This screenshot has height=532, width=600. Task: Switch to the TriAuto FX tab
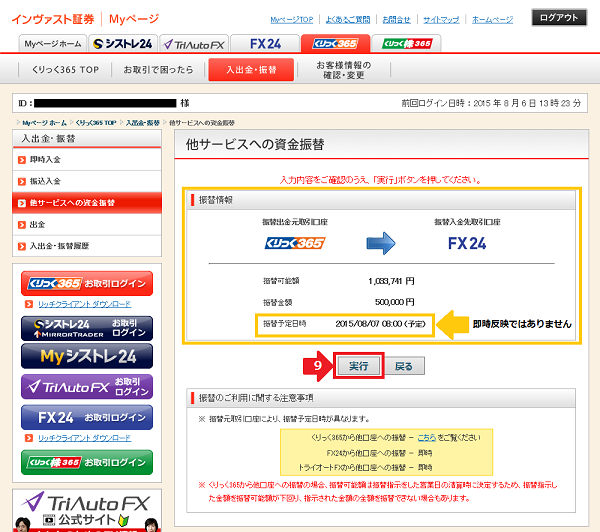194,44
